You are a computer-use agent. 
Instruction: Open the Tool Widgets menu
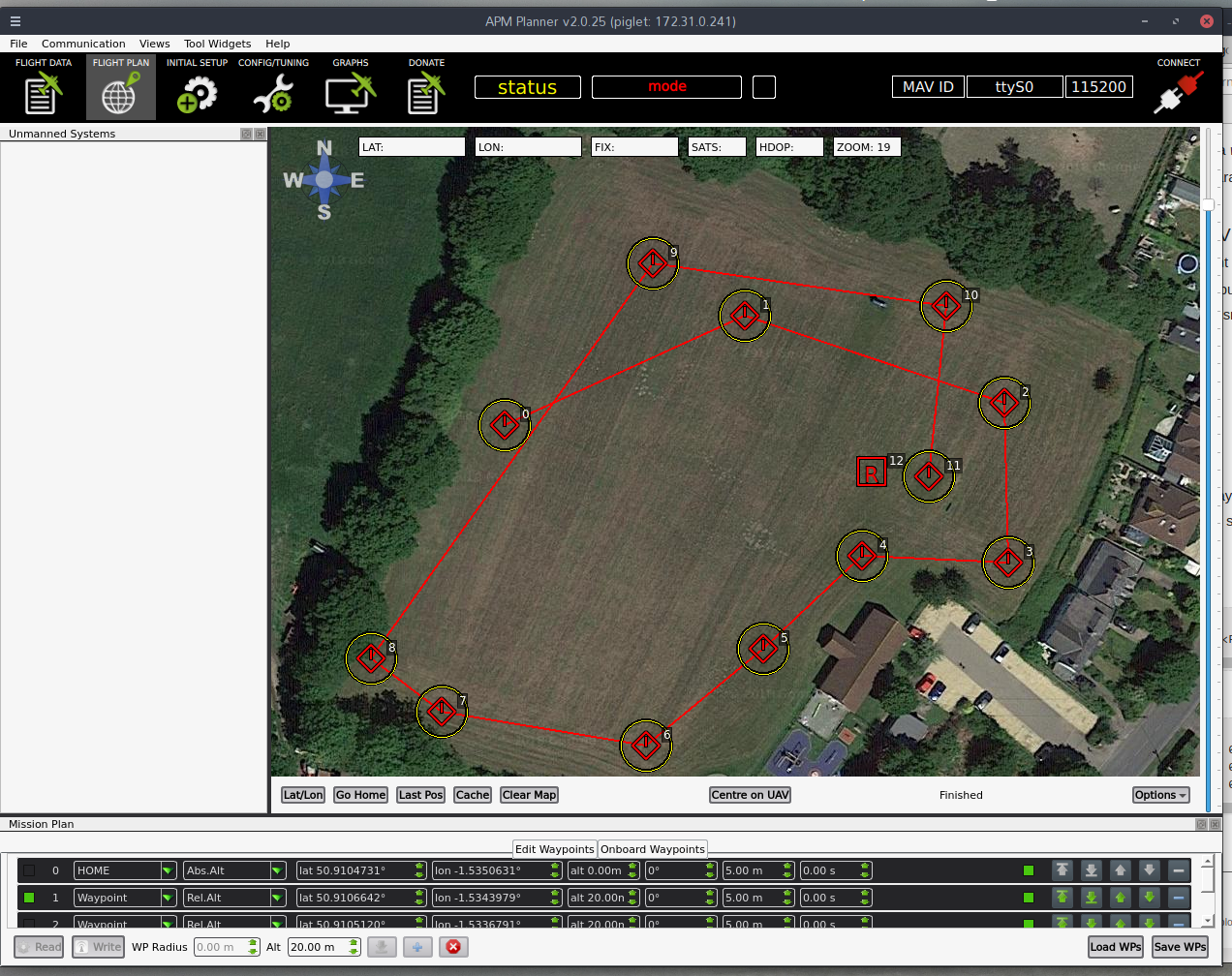tap(217, 44)
